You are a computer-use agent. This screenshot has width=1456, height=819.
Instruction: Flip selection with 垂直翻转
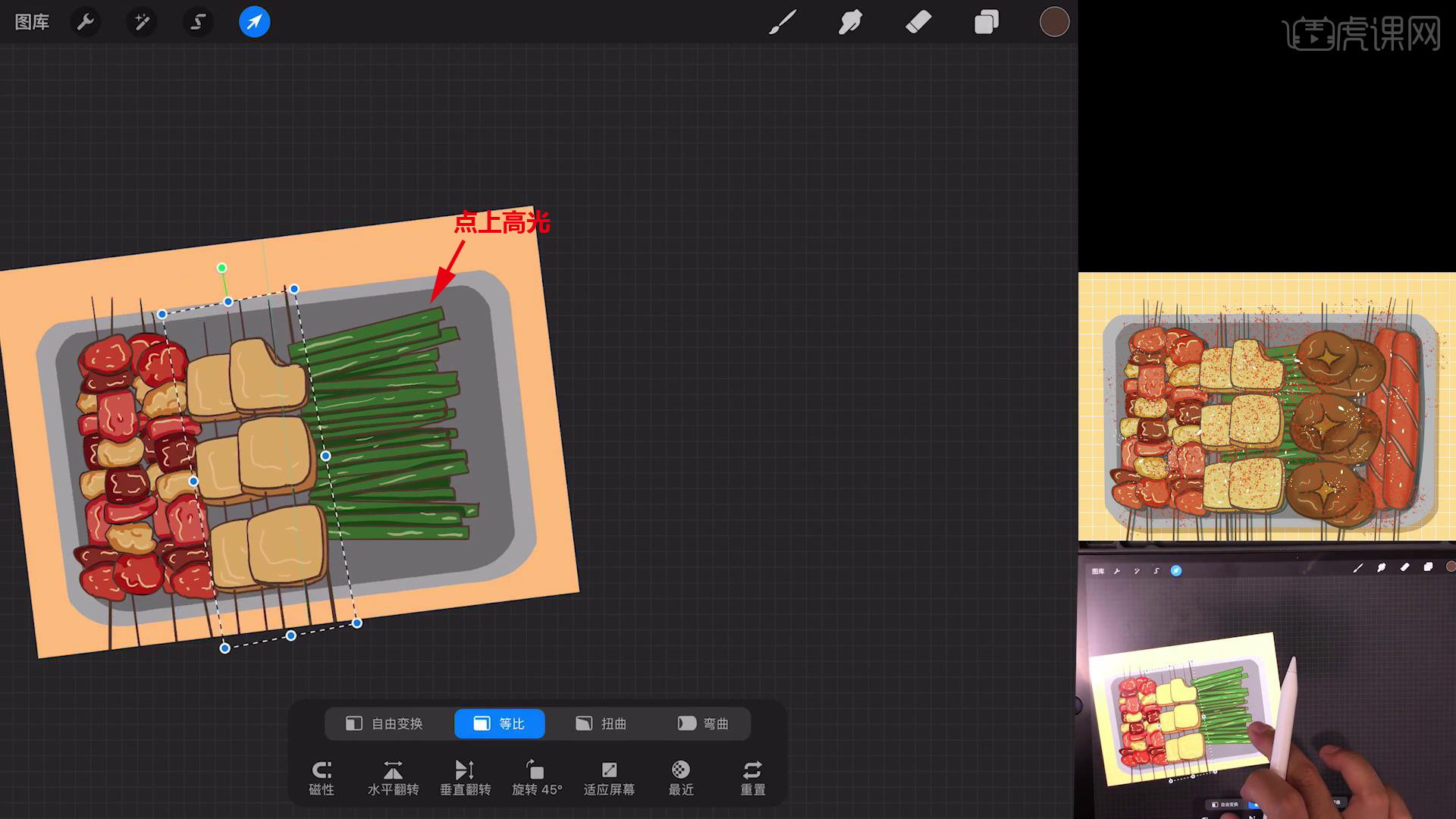(x=465, y=777)
